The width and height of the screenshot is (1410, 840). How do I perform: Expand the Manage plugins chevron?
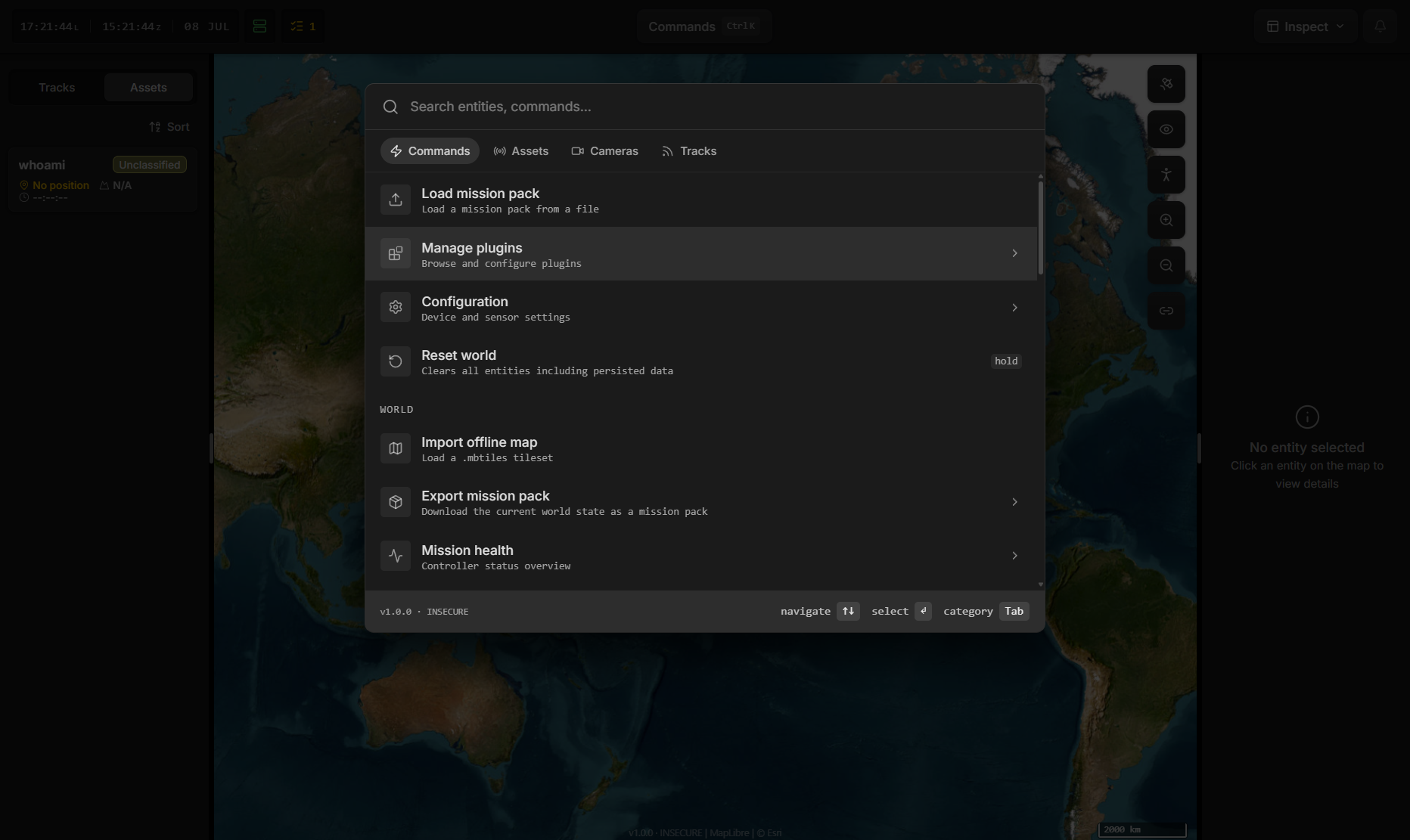click(x=1014, y=253)
